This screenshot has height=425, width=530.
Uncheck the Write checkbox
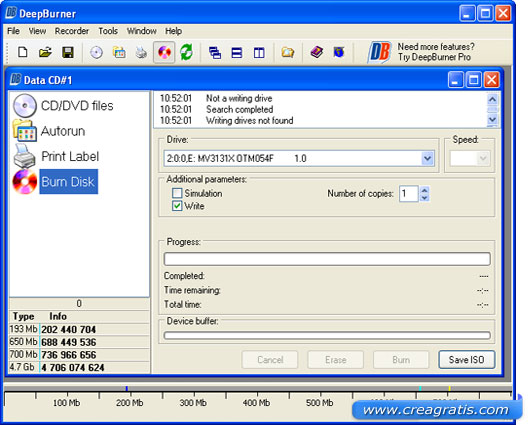coord(177,206)
